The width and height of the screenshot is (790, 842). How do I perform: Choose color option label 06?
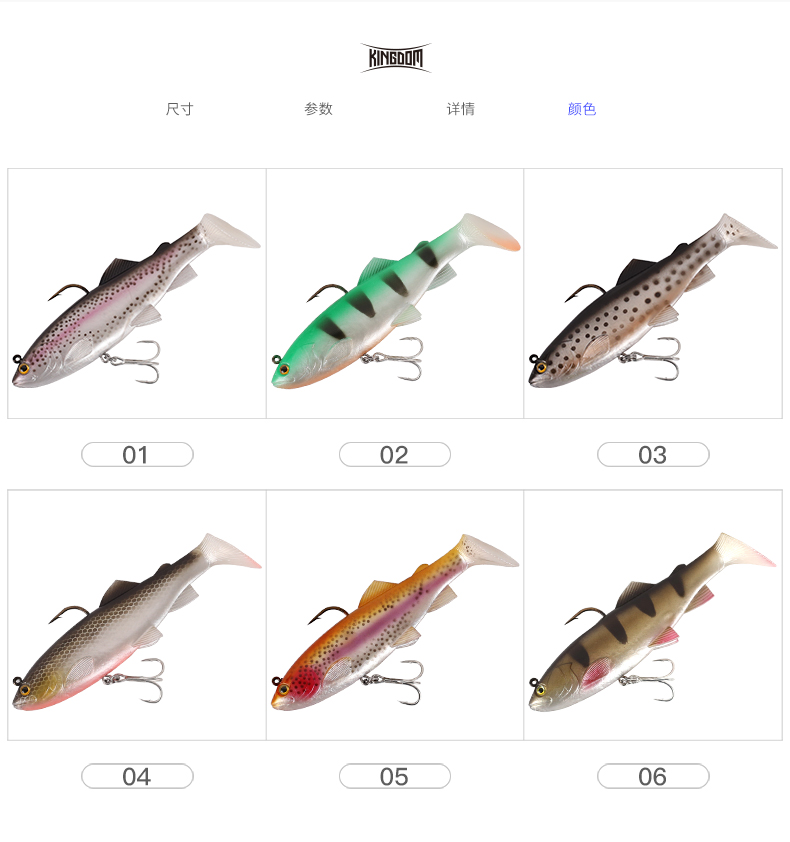(653, 776)
